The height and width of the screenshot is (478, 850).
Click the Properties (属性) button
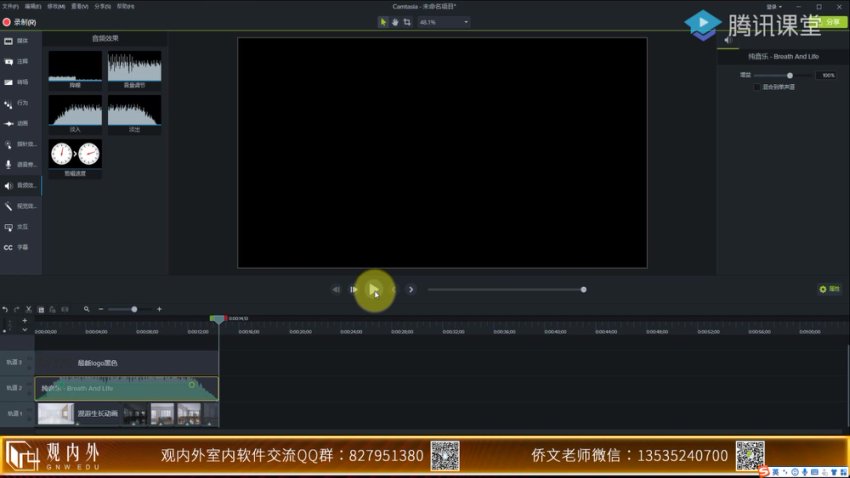[829, 289]
